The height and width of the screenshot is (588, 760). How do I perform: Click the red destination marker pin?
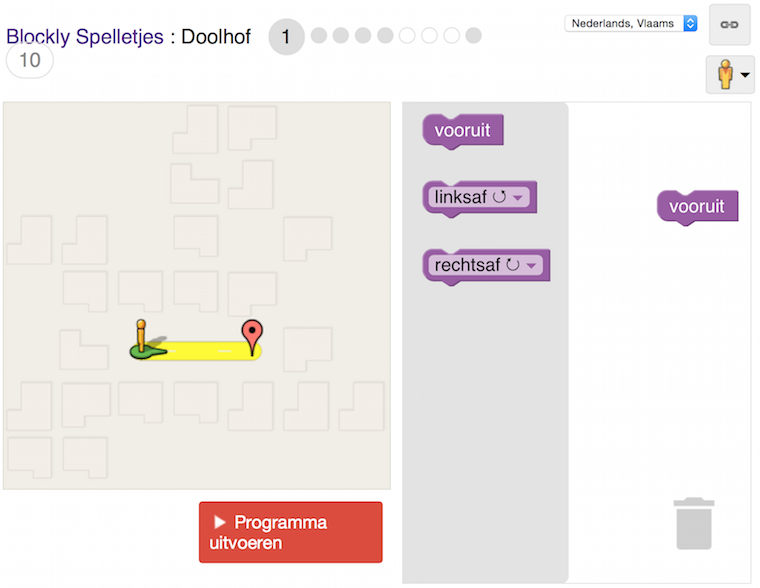pyautogui.click(x=252, y=337)
